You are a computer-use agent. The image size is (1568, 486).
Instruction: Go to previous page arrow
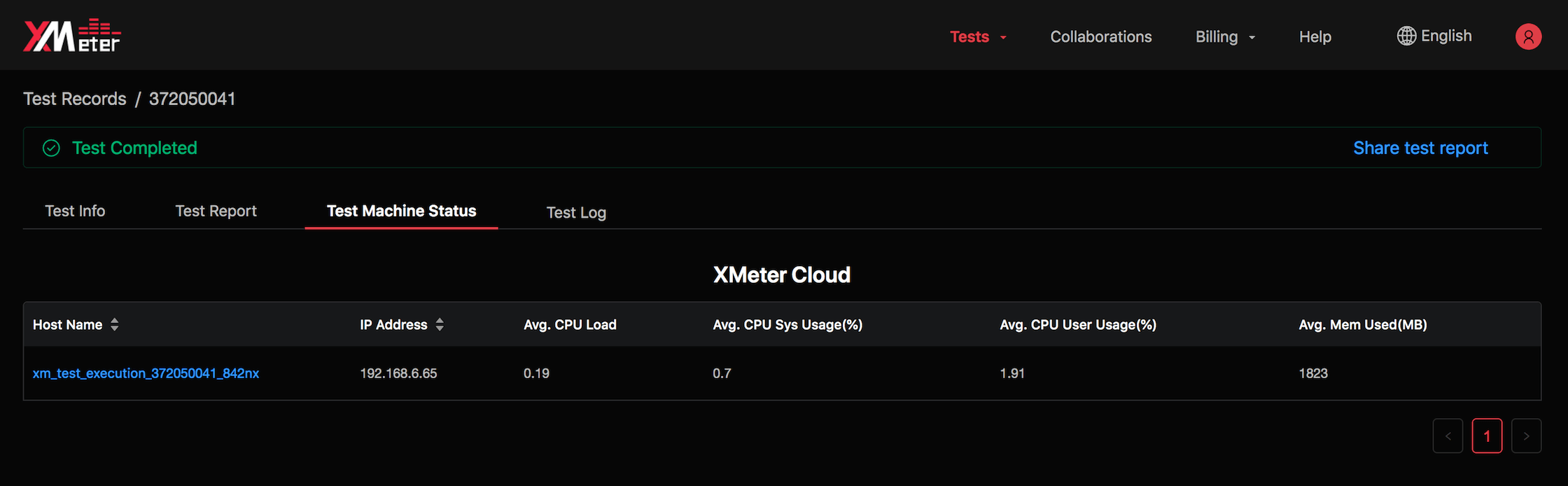(x=1448, y=436)
